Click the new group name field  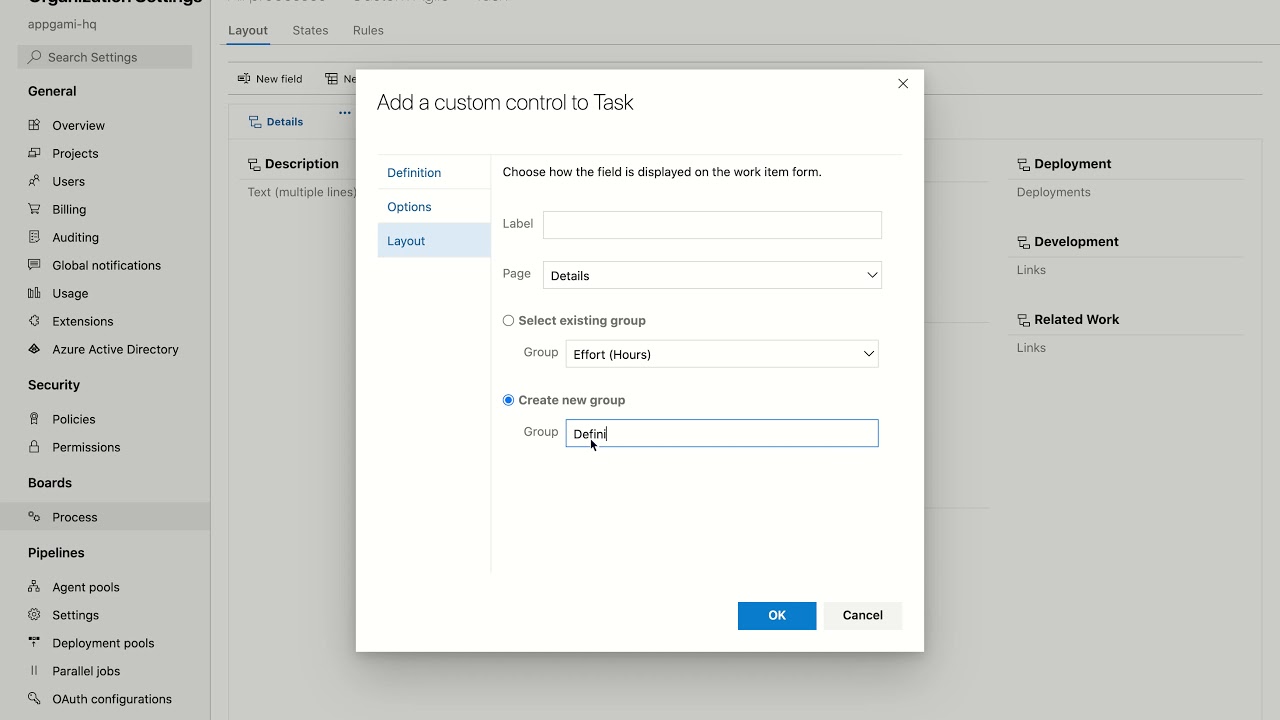tap(722, 433)
